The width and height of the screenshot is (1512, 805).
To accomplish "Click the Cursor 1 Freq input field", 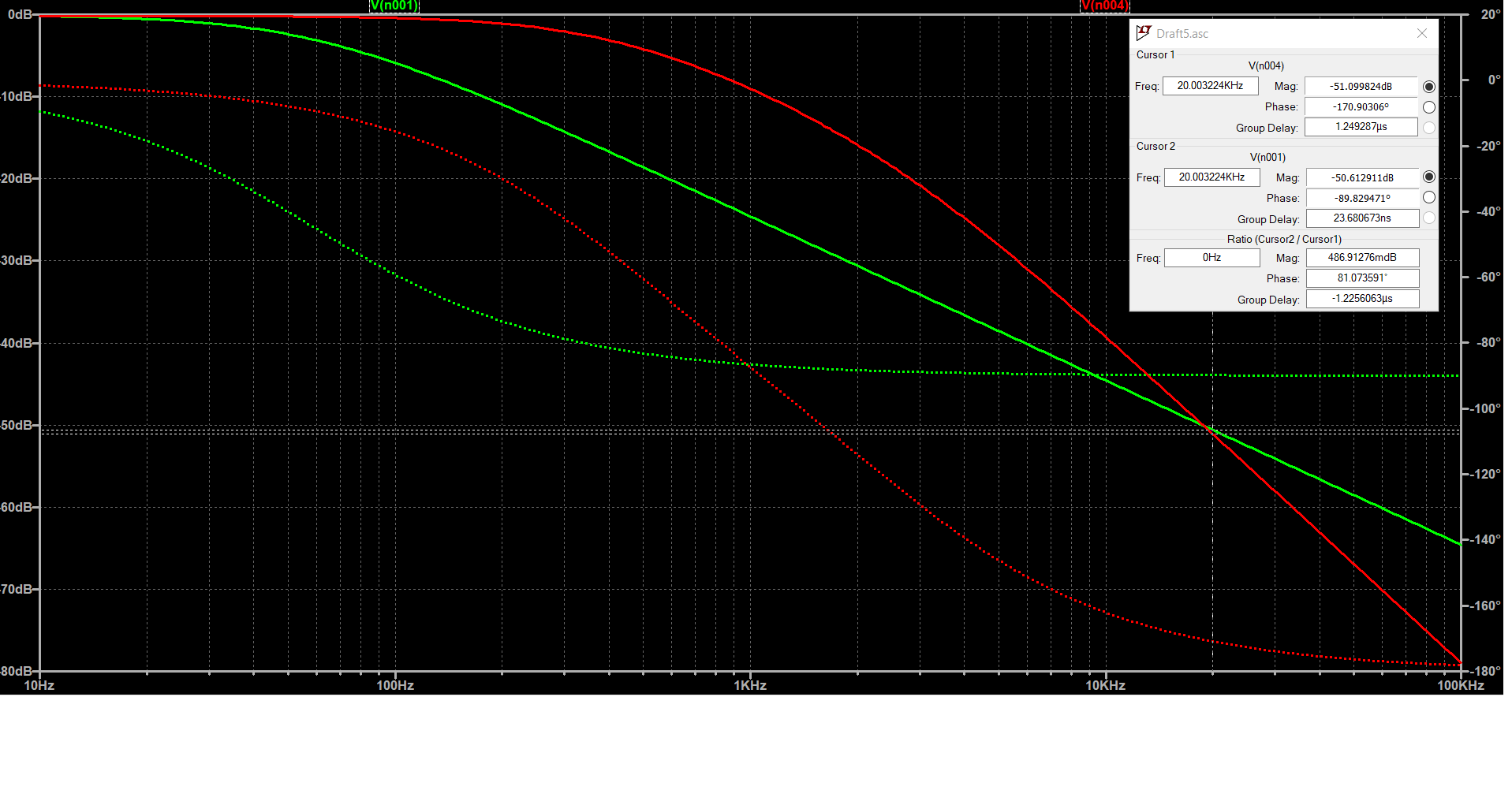I will [x=1210, y=86].
